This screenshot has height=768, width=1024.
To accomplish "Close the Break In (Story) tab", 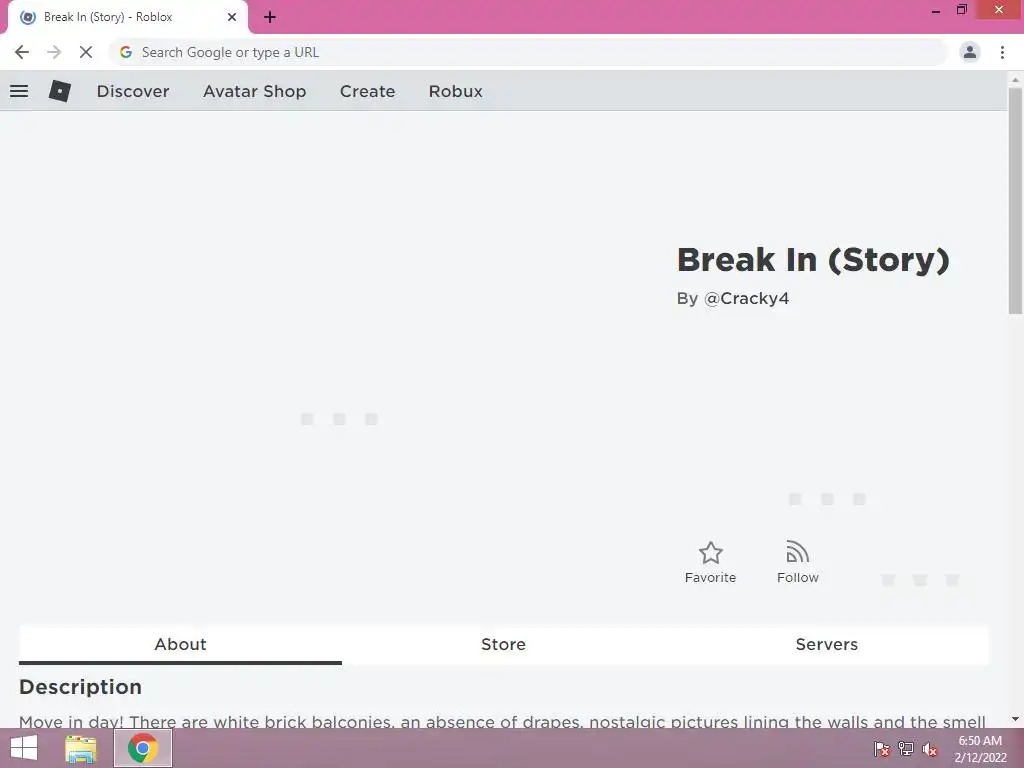I will [x=232, y=17].
